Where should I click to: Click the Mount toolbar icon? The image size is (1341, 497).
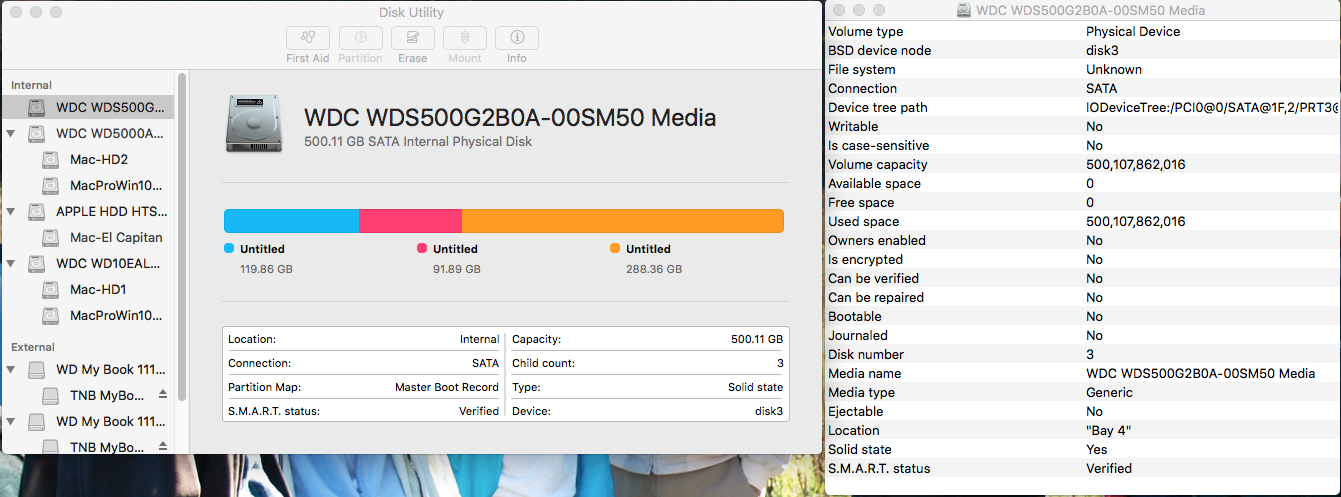pyautogui.click(x=464, y=38)
